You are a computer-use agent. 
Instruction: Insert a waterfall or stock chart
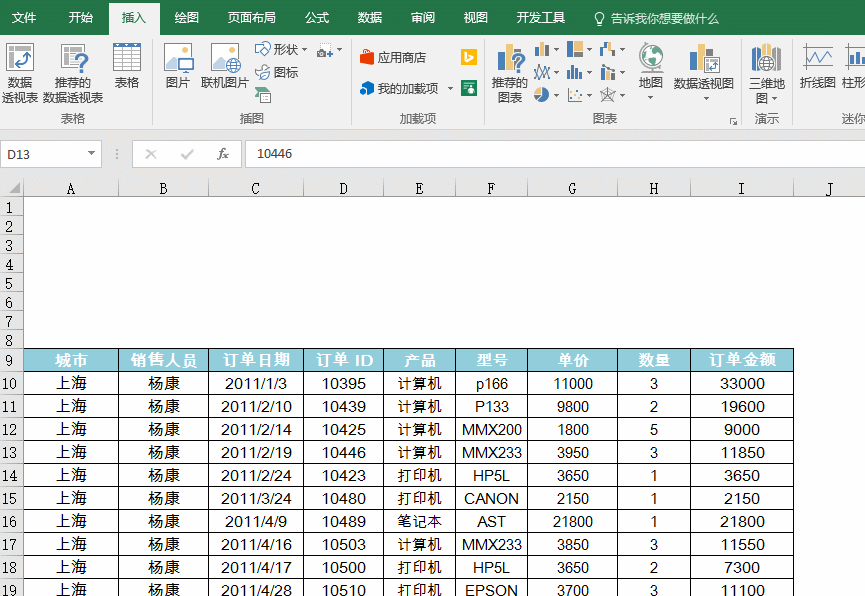coord(607,49)
